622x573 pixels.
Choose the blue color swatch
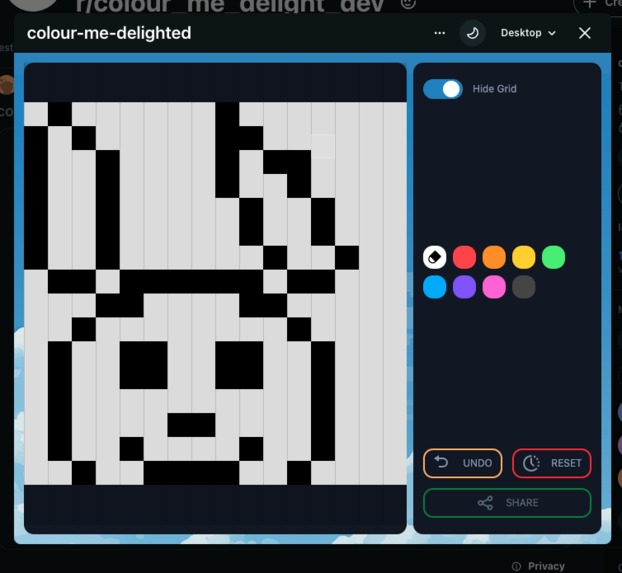pos(434,287)
